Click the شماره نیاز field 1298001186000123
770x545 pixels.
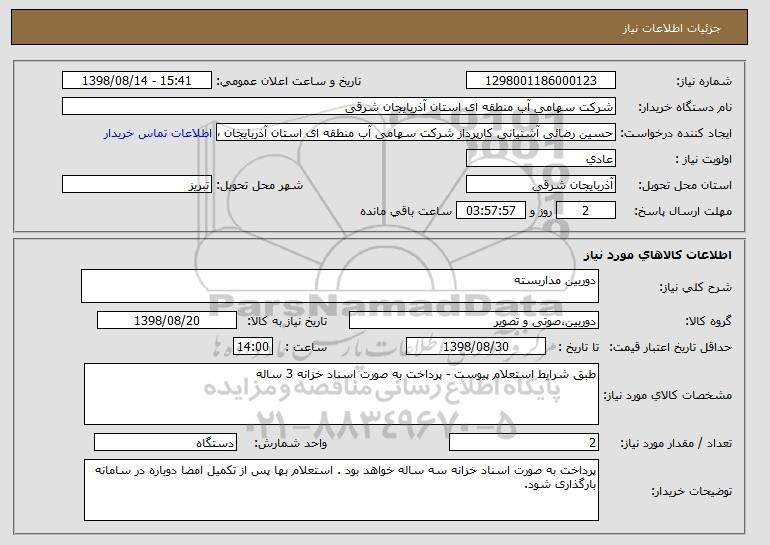[541, 81]
